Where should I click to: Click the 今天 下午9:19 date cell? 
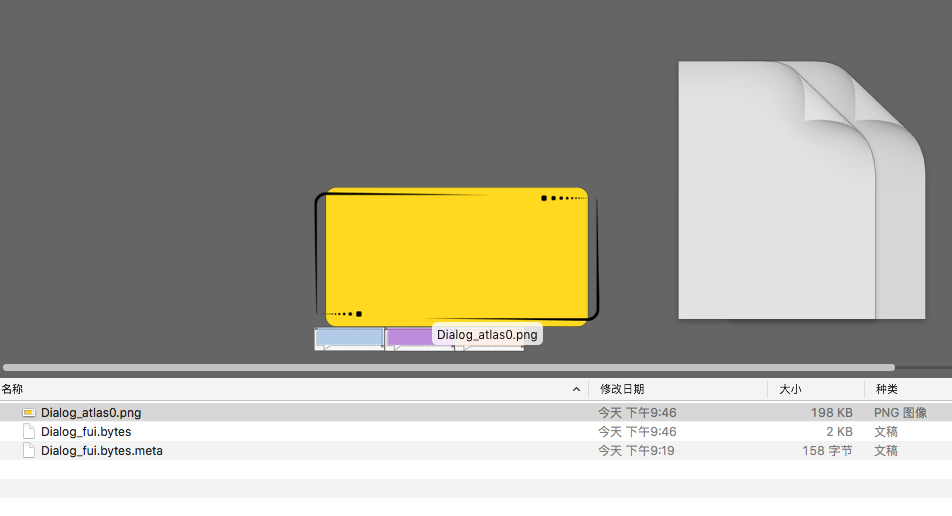point(637,451)
